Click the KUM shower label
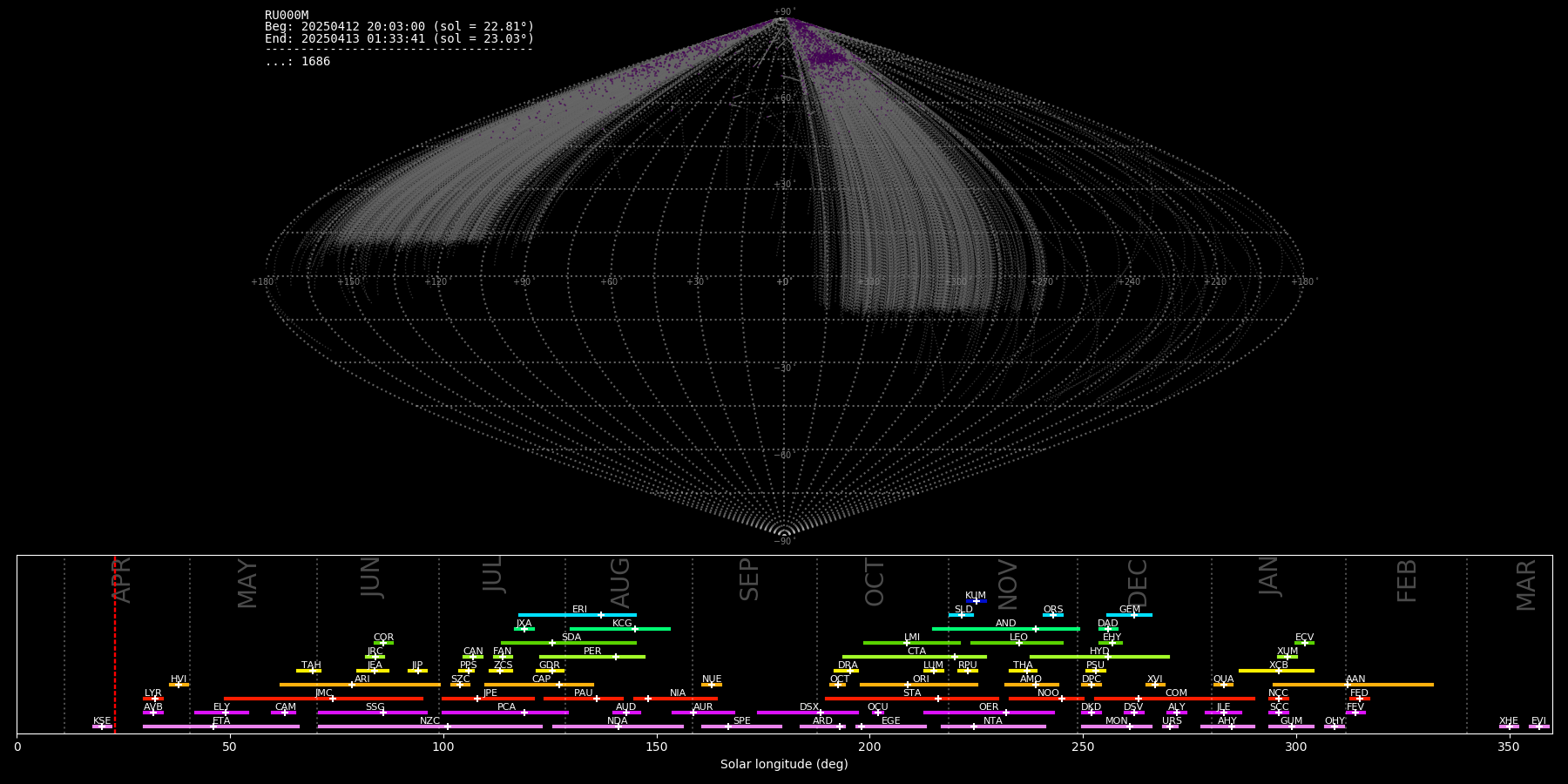The width and height of the screenshot is (1568, 784). (x=976, y=595)
